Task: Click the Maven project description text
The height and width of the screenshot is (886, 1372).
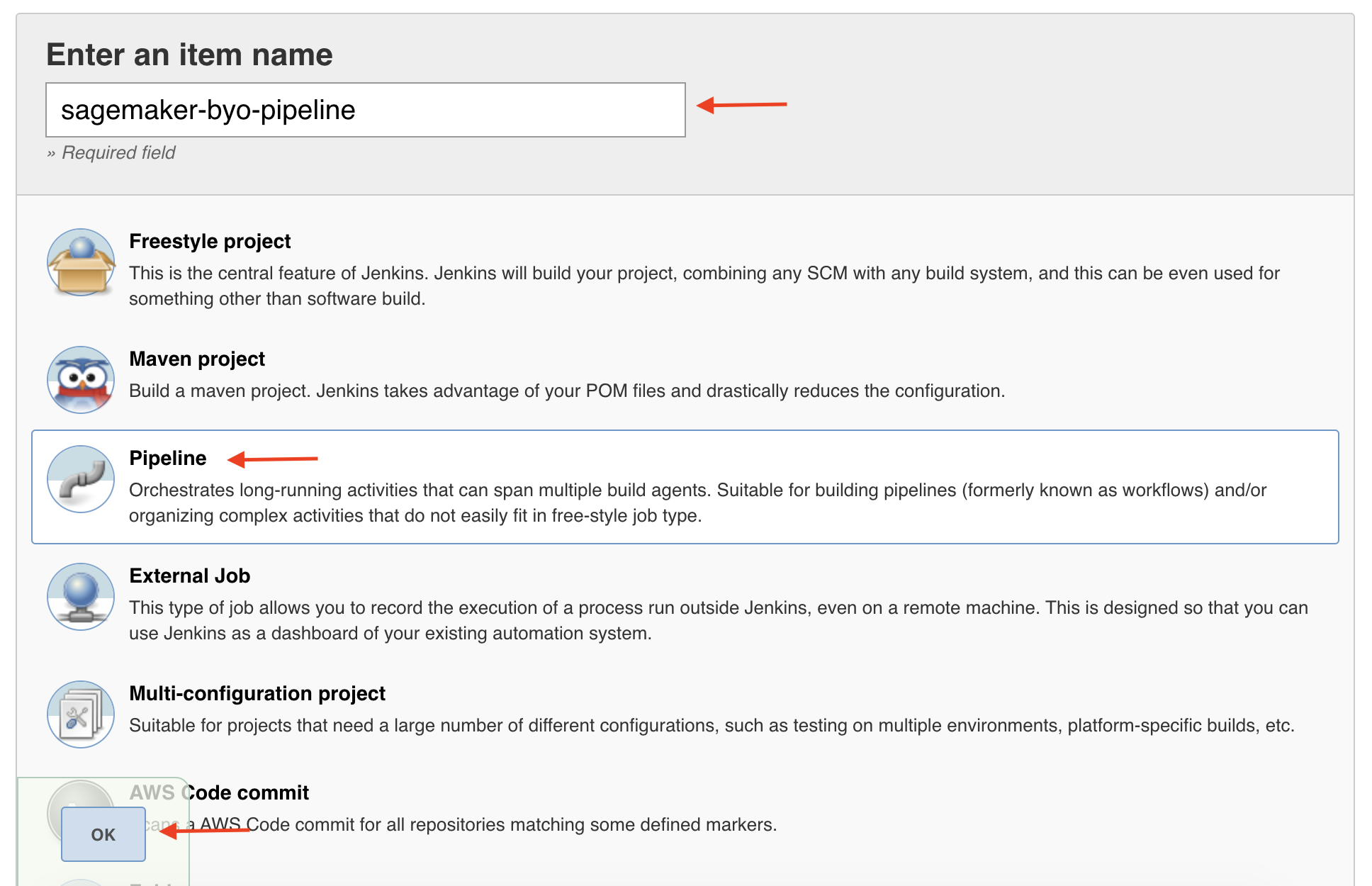Action: click(566, 391)
